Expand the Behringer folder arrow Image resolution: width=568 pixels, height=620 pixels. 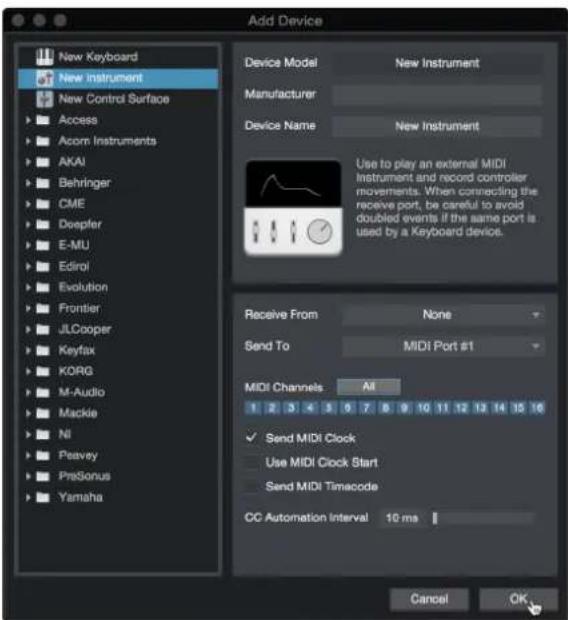coord(28,183)
